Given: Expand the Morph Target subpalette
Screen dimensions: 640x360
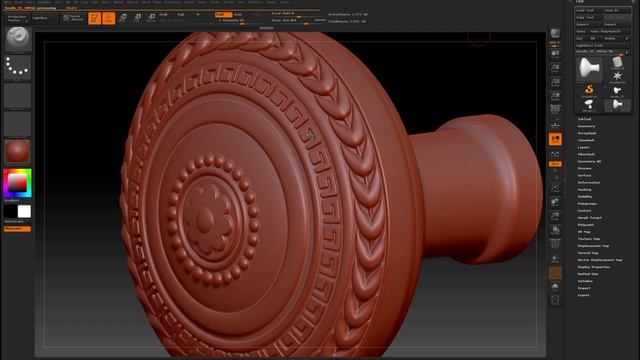Looking at the screenshot, I should tap(589, 218).
